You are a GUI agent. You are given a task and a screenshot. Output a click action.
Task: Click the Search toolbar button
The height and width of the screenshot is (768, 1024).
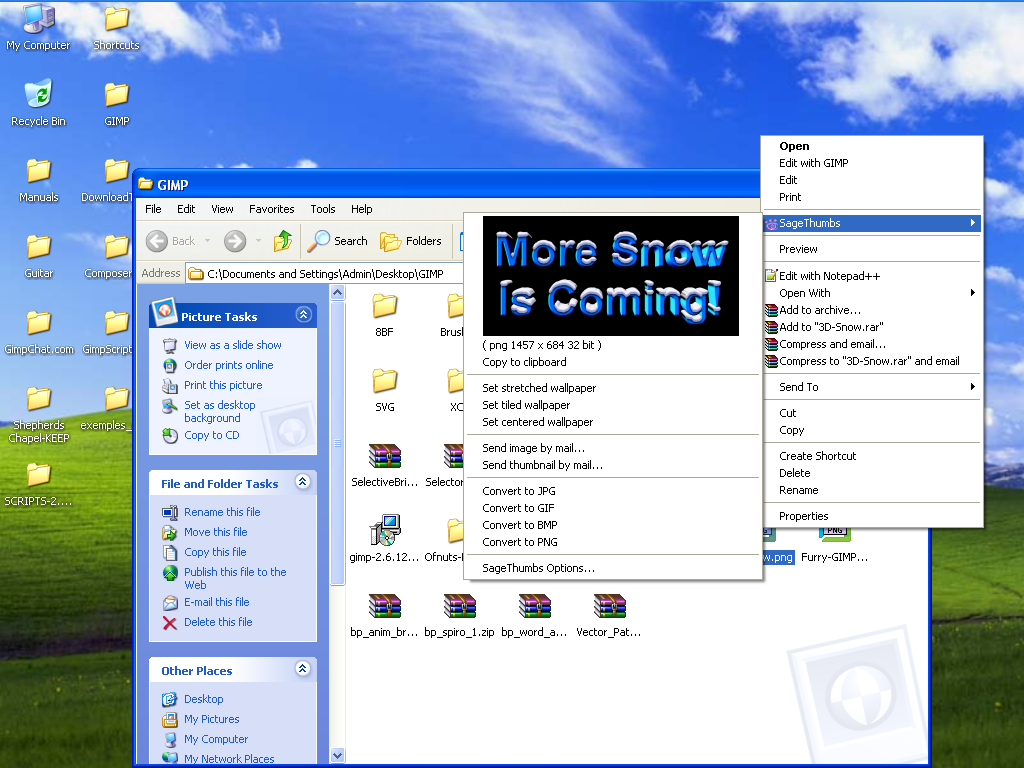[x=338, y=241]
